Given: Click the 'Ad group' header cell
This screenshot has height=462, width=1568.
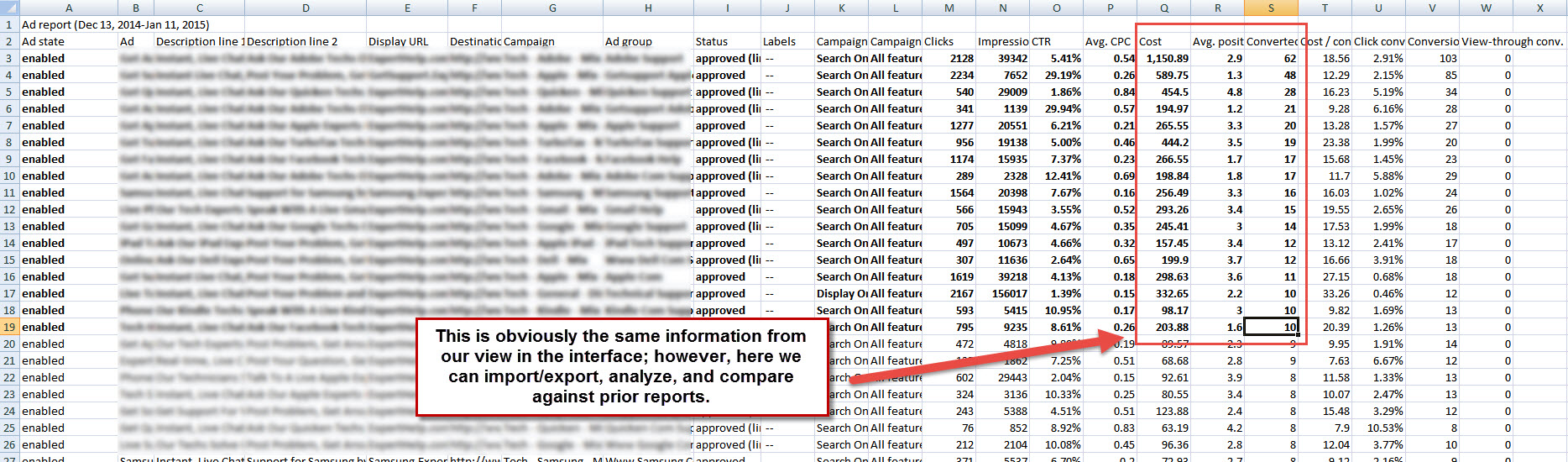Looking at the screenshot, I should coord(648,41).
